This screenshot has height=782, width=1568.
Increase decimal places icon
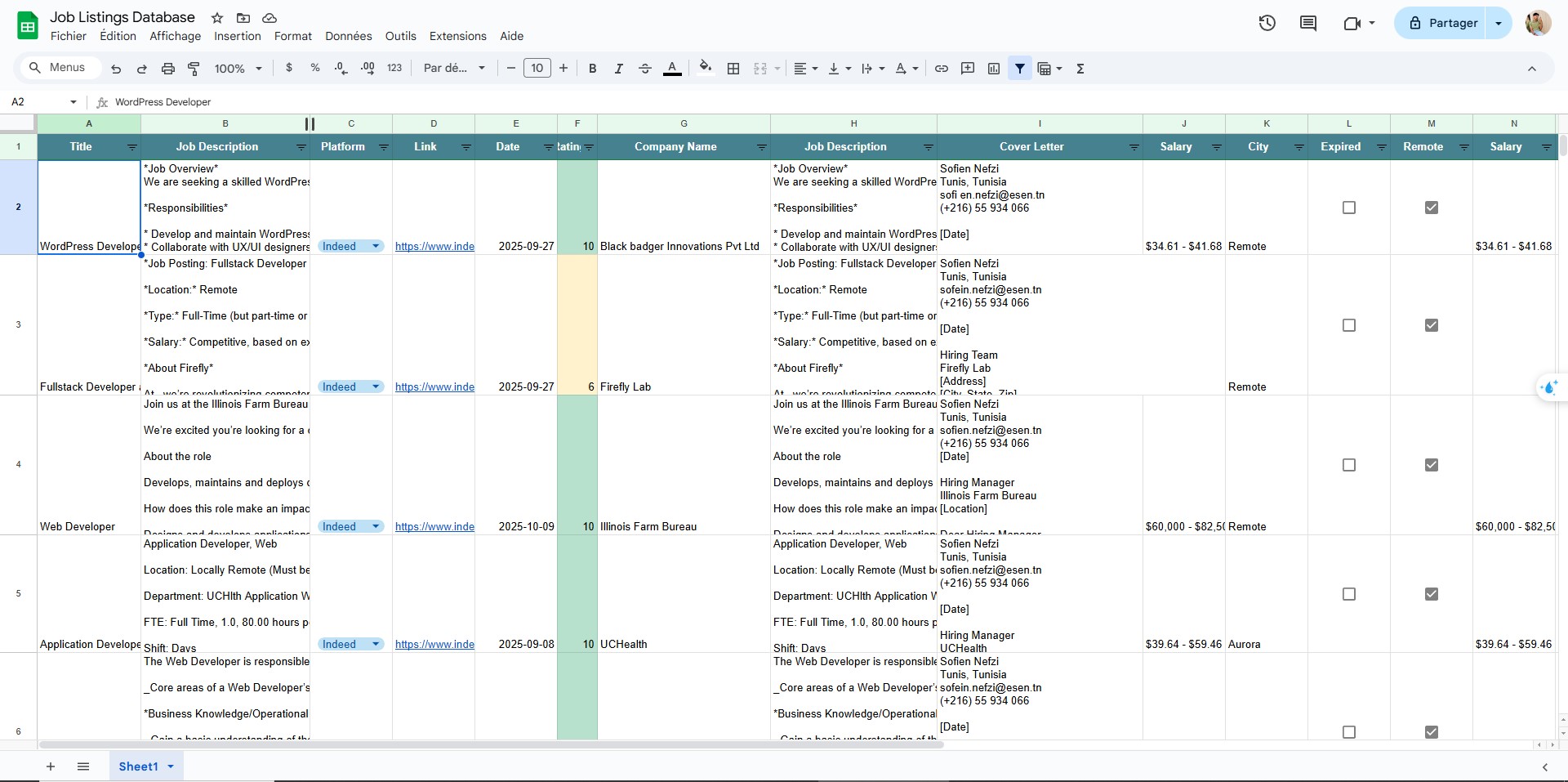pyautogui.click(x=367, y=68)
